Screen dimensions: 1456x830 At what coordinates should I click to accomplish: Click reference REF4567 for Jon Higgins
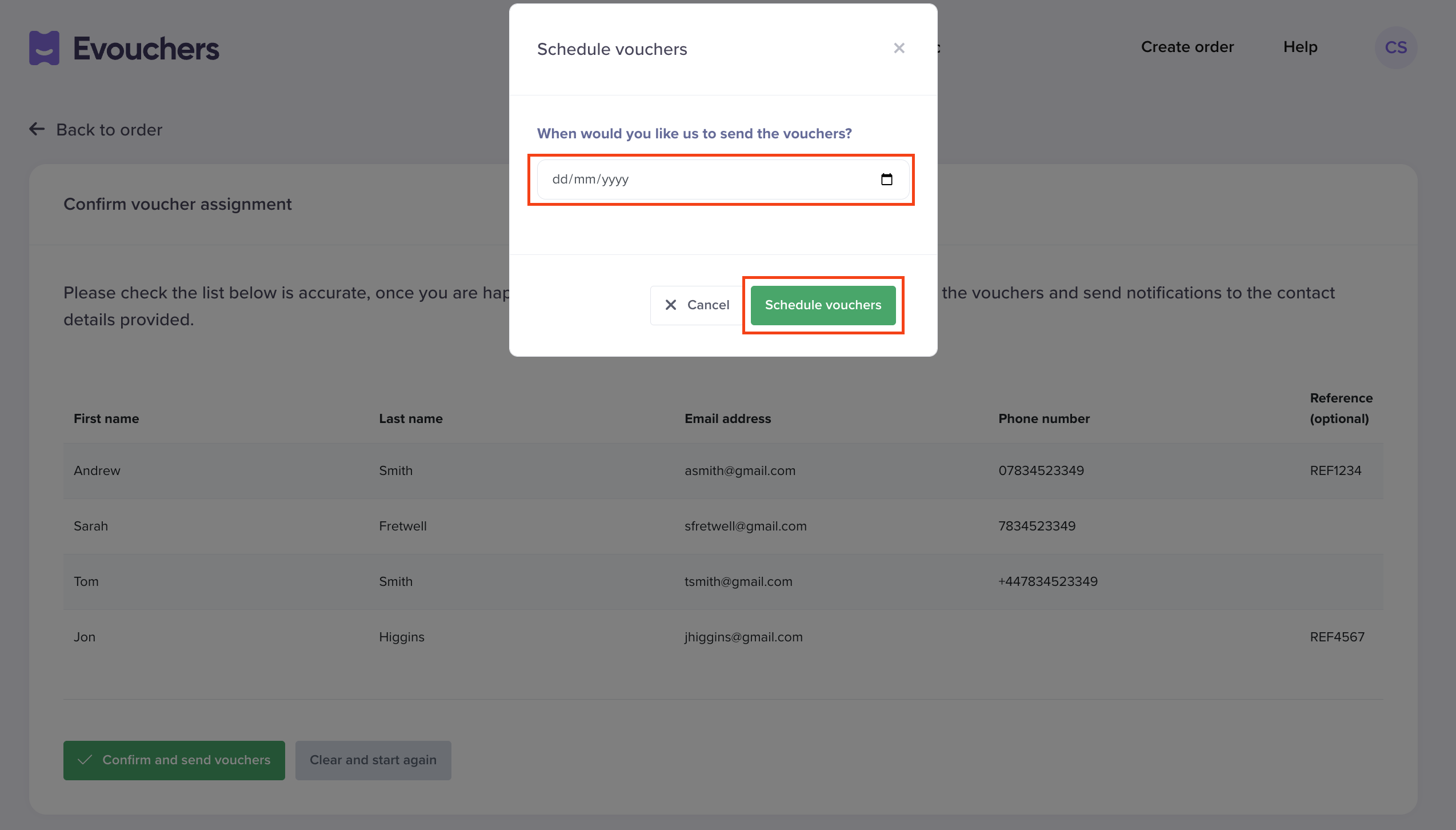pos(1337,637)
